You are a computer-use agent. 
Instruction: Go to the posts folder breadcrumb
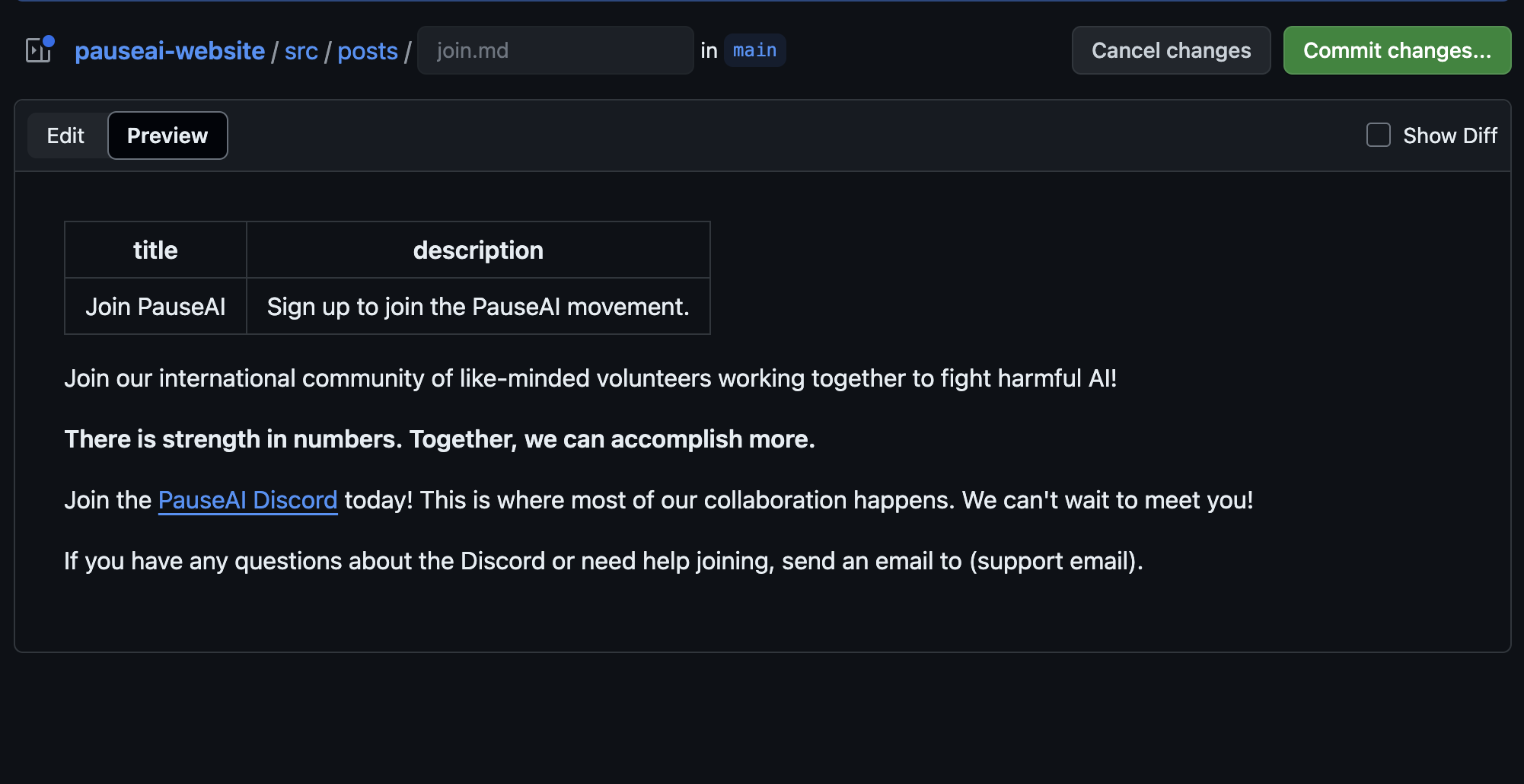[x=367, y=50]
